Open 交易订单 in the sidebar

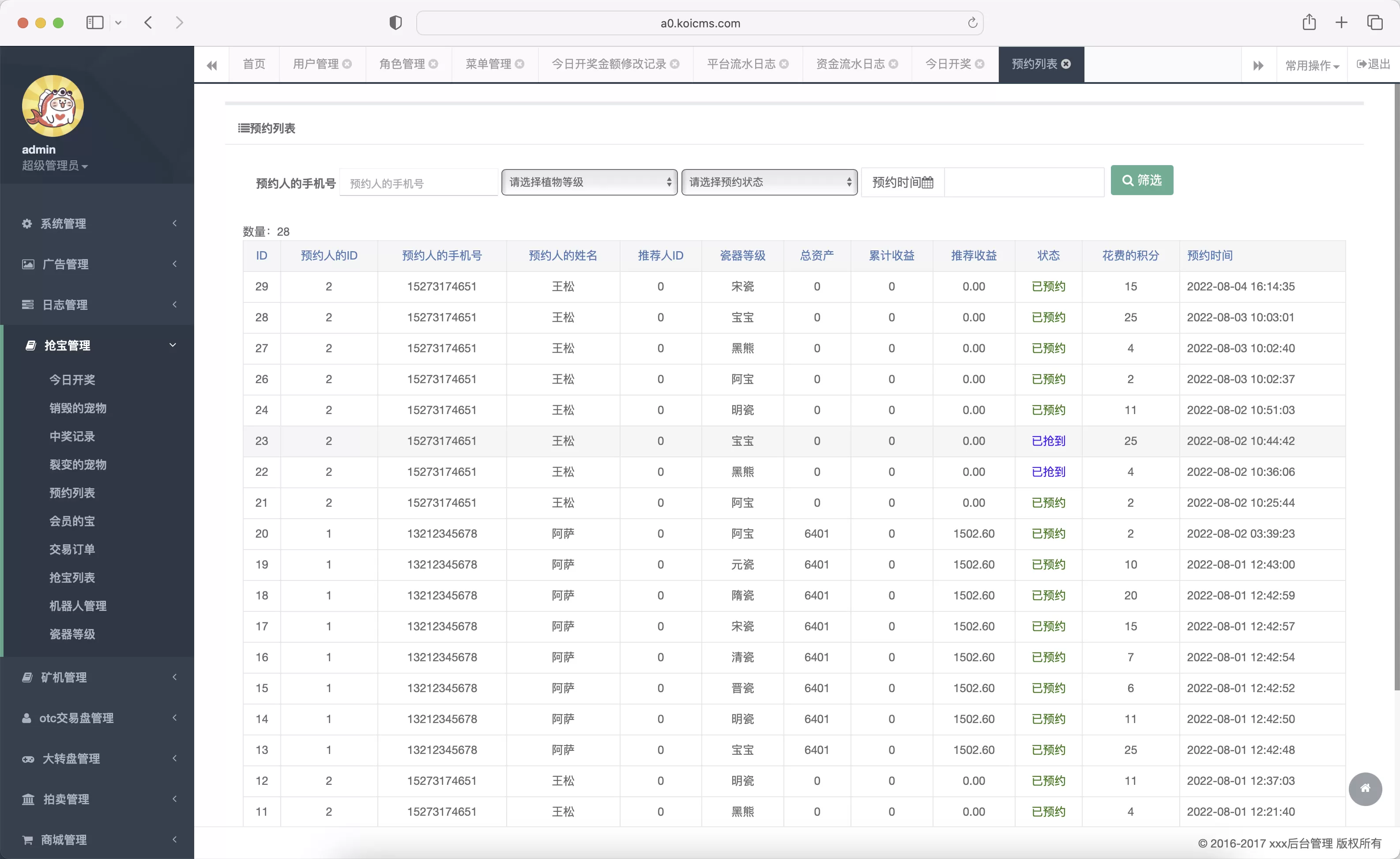72,550
